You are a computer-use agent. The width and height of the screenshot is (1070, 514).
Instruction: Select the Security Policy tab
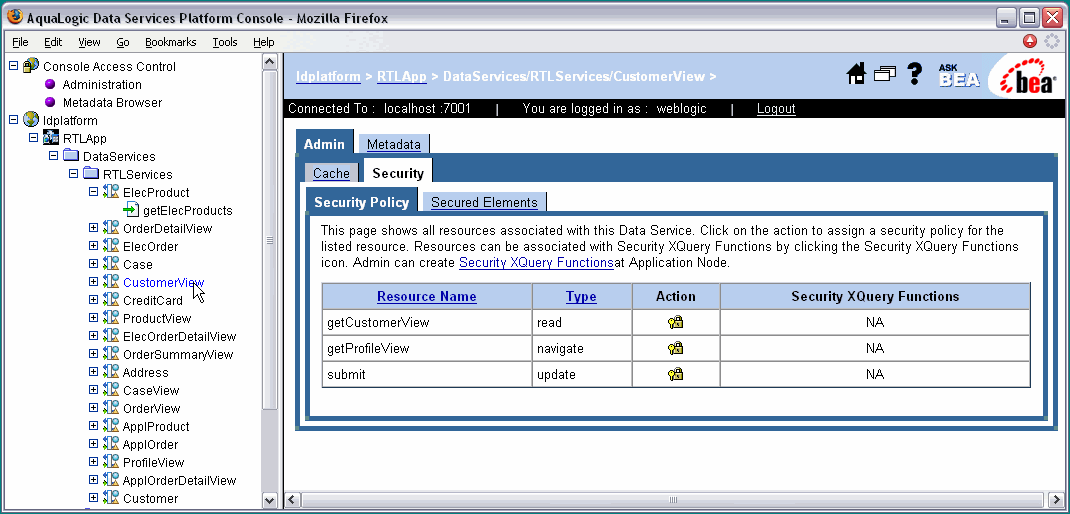[x=362, y=202]
